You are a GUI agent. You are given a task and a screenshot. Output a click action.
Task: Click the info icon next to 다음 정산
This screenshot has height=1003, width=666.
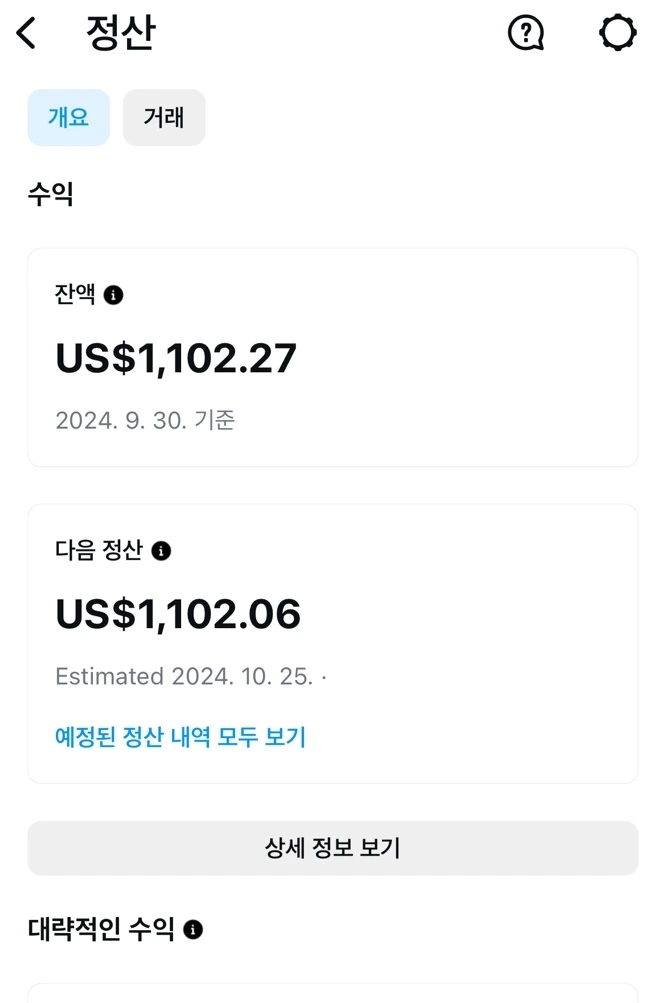pyautogui.click(x=163, y=550)
